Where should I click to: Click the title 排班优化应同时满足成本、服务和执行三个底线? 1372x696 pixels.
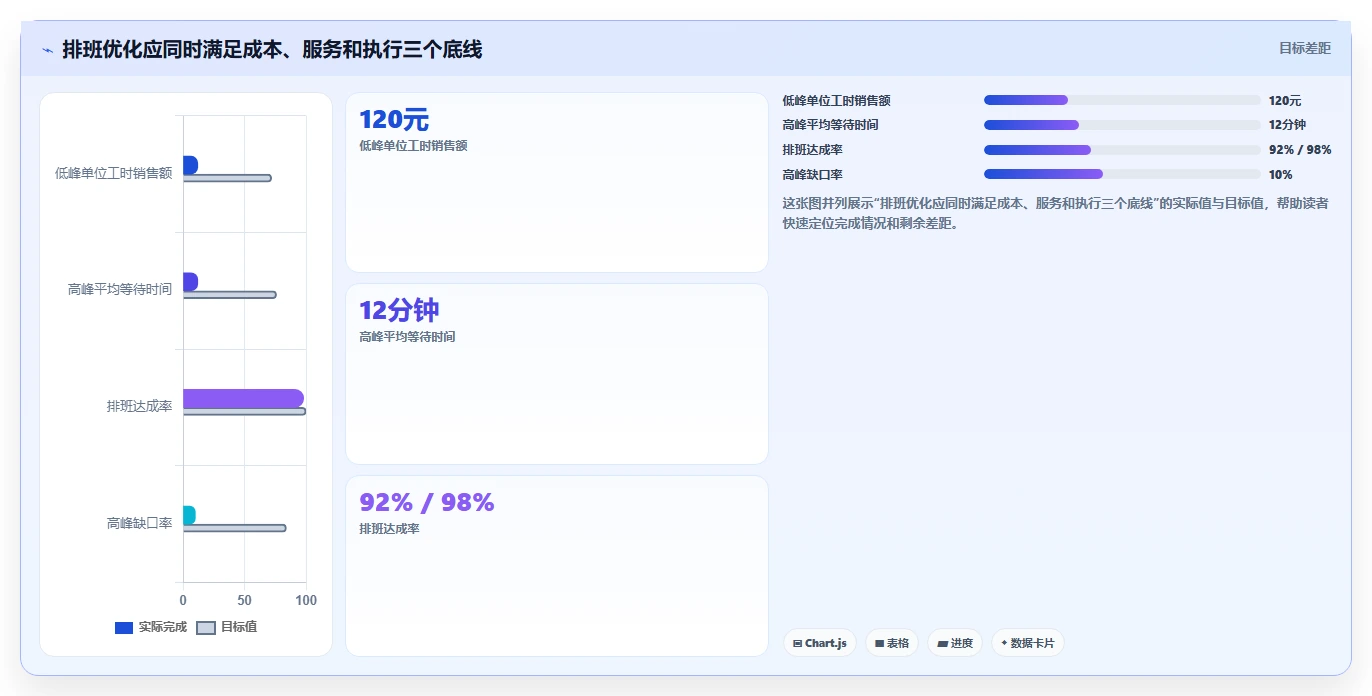(x=272, y=49)
